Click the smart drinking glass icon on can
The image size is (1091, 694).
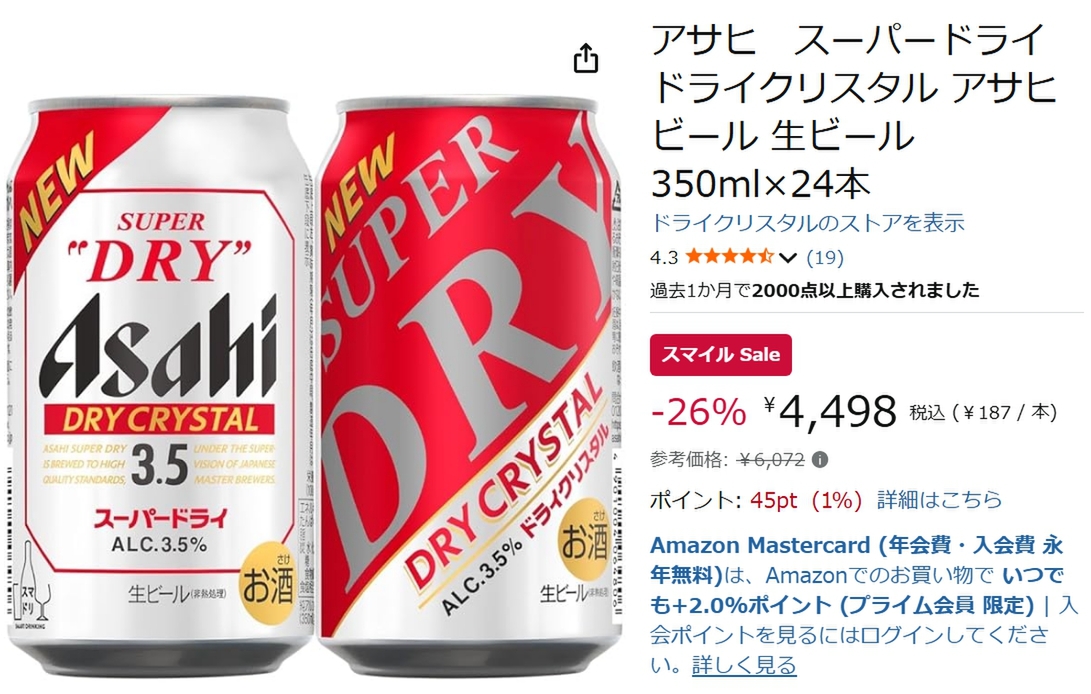click(33, 585)
